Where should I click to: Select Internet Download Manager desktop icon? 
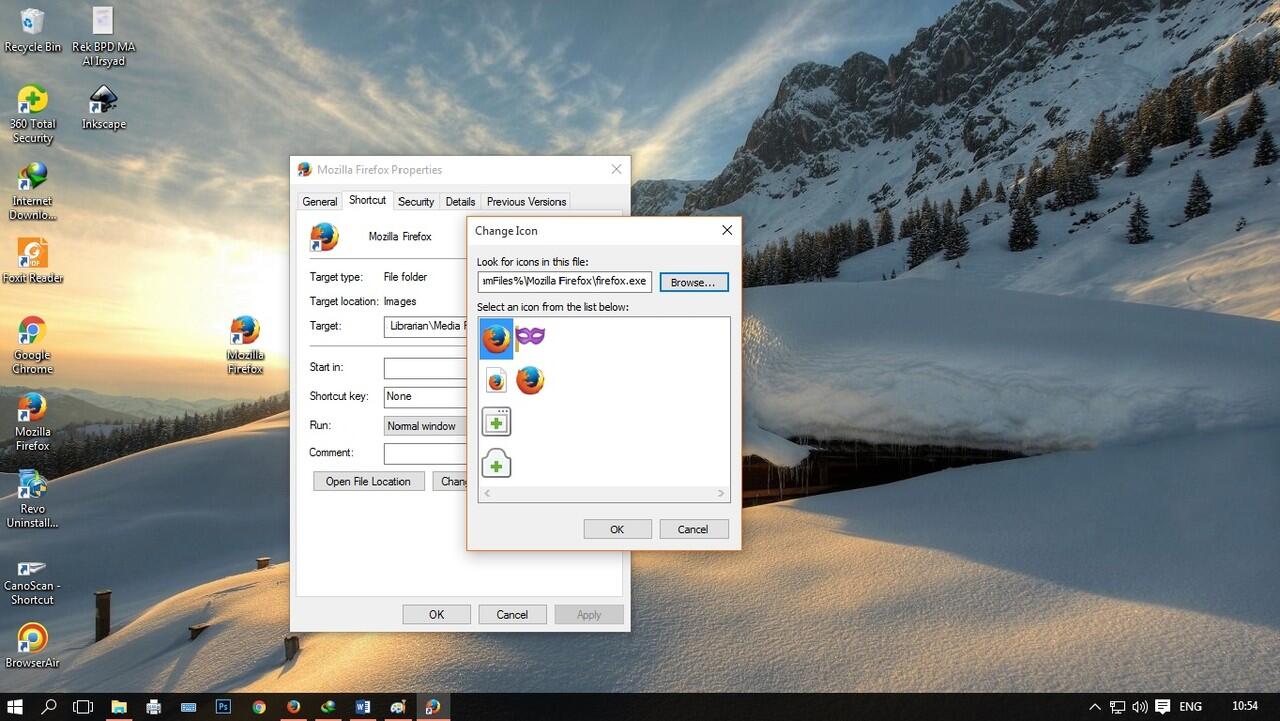[x=32, y=191]
